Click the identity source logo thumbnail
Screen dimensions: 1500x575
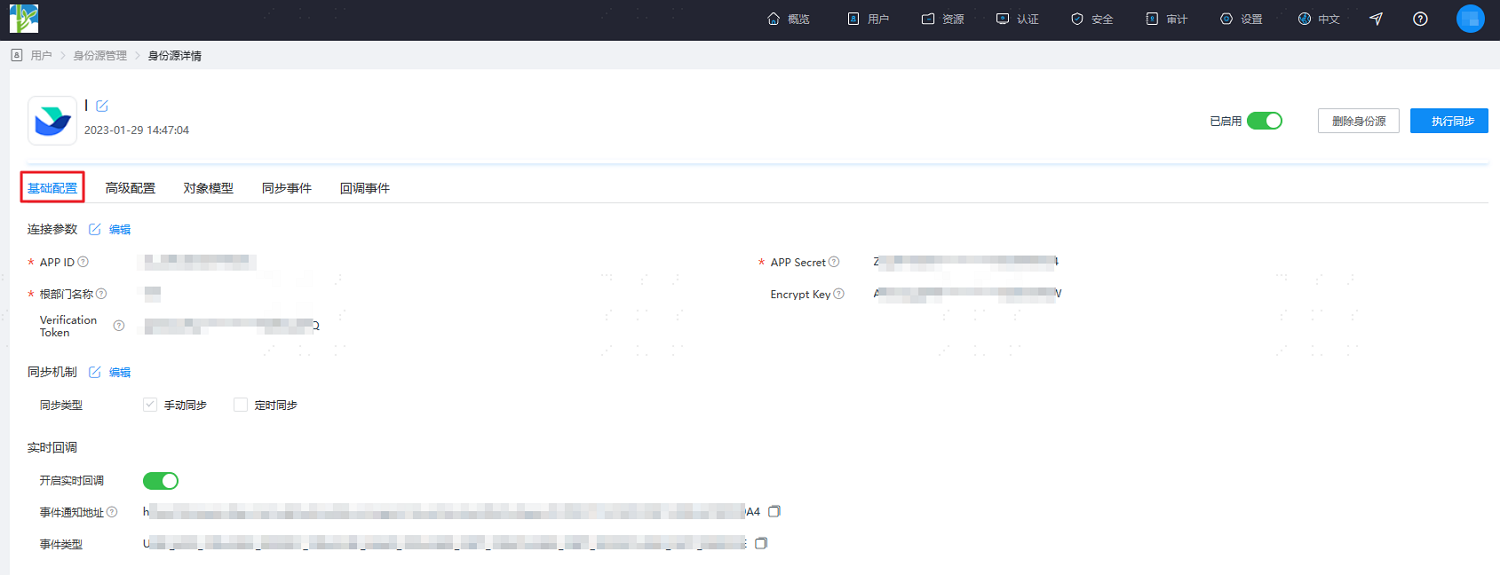(52, 121)
